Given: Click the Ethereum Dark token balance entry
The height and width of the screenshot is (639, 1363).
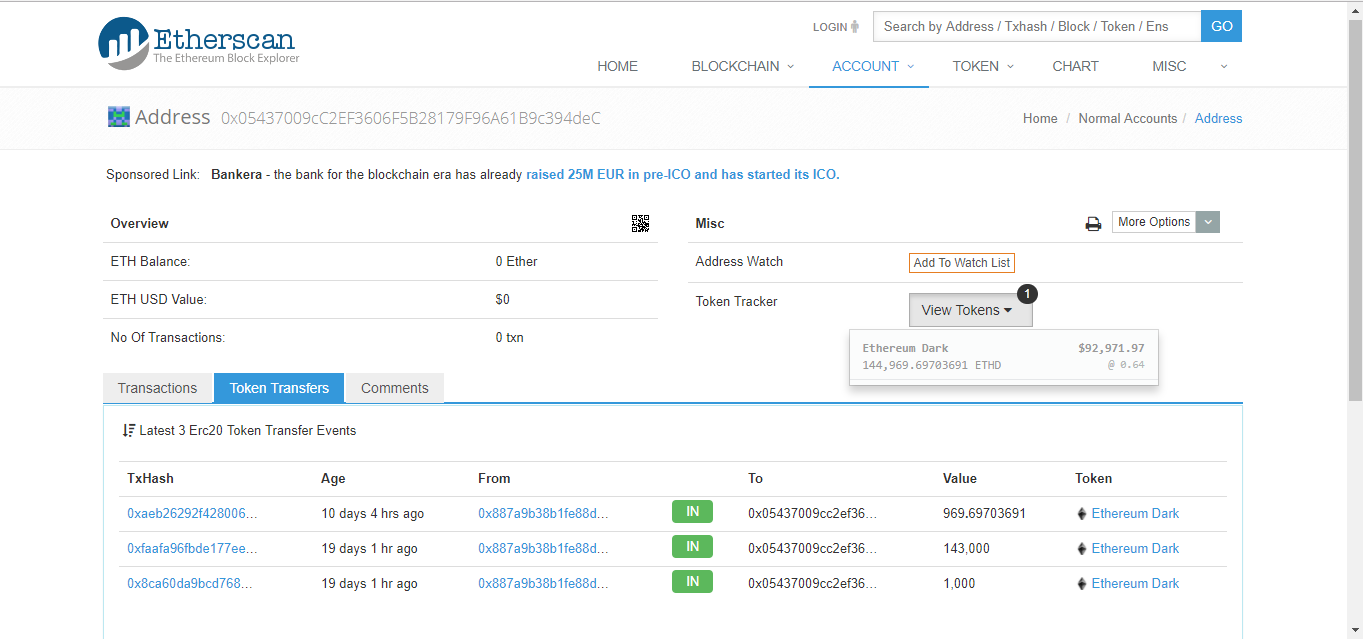Looking at the screenshot, I should 1003,357.
